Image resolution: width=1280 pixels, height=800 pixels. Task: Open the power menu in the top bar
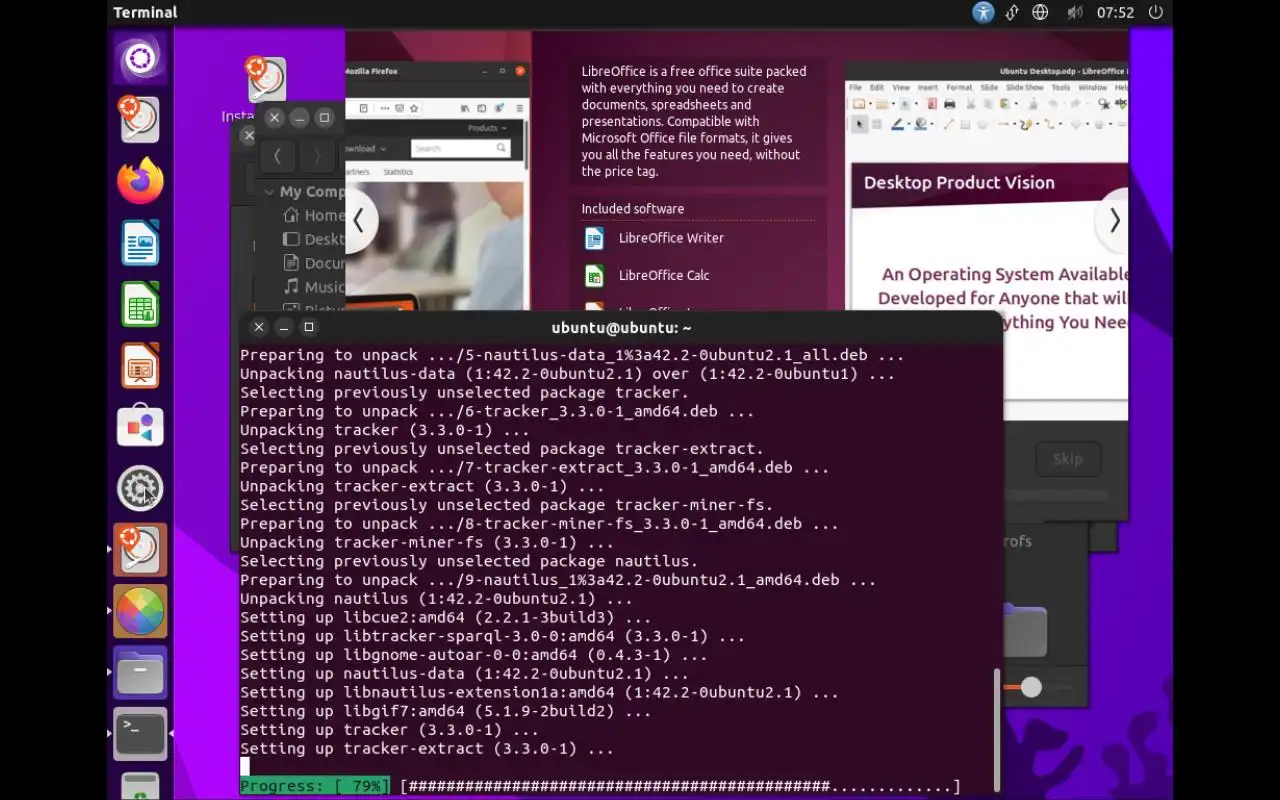[x=1156, y=13]
